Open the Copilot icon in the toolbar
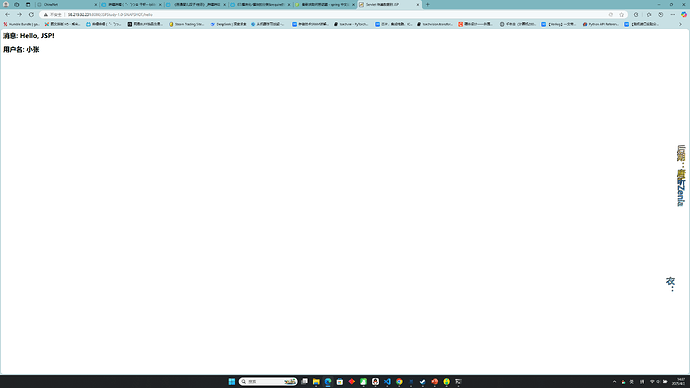This screenshot has width=690, height=388. pyautogui.click(x=683, y=15)
